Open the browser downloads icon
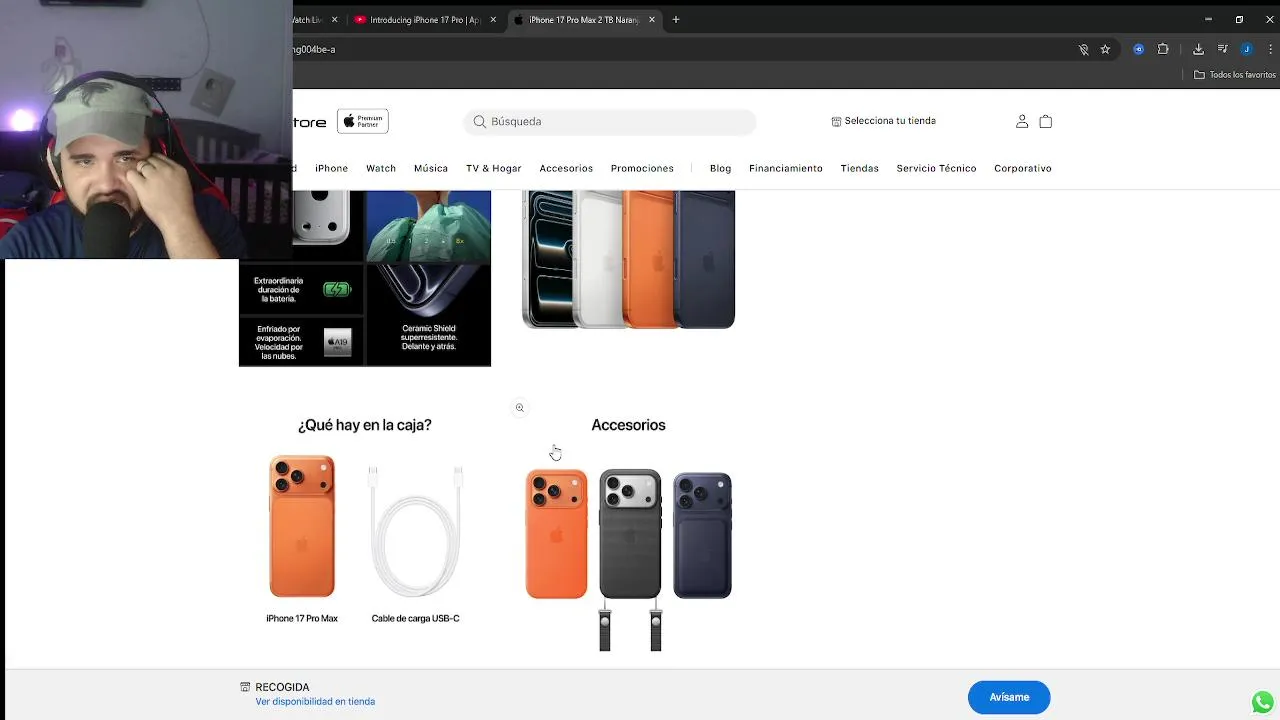 (x=1198, y=49)
